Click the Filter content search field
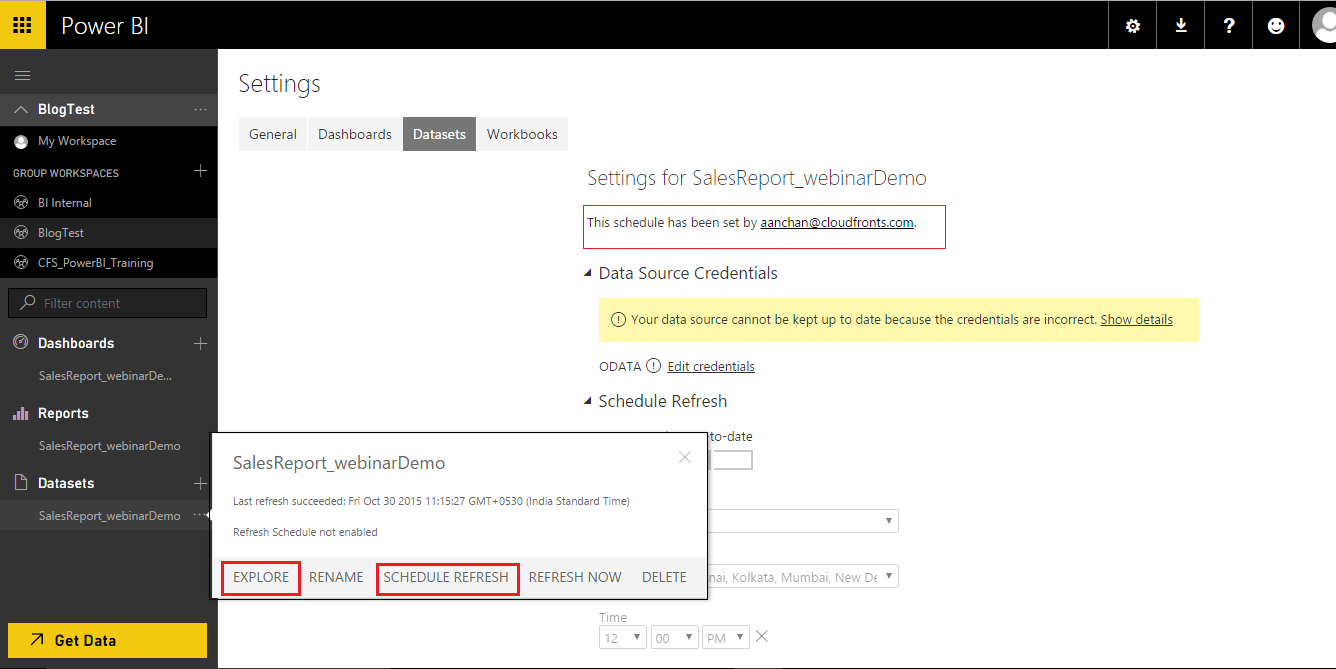The image size is (1336, 669). (107, 303)
